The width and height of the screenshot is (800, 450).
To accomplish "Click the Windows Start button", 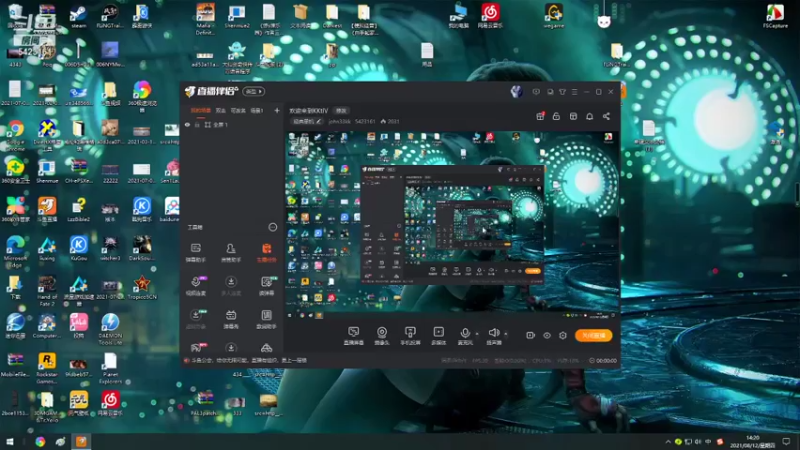I will click(x=10, y=441).
